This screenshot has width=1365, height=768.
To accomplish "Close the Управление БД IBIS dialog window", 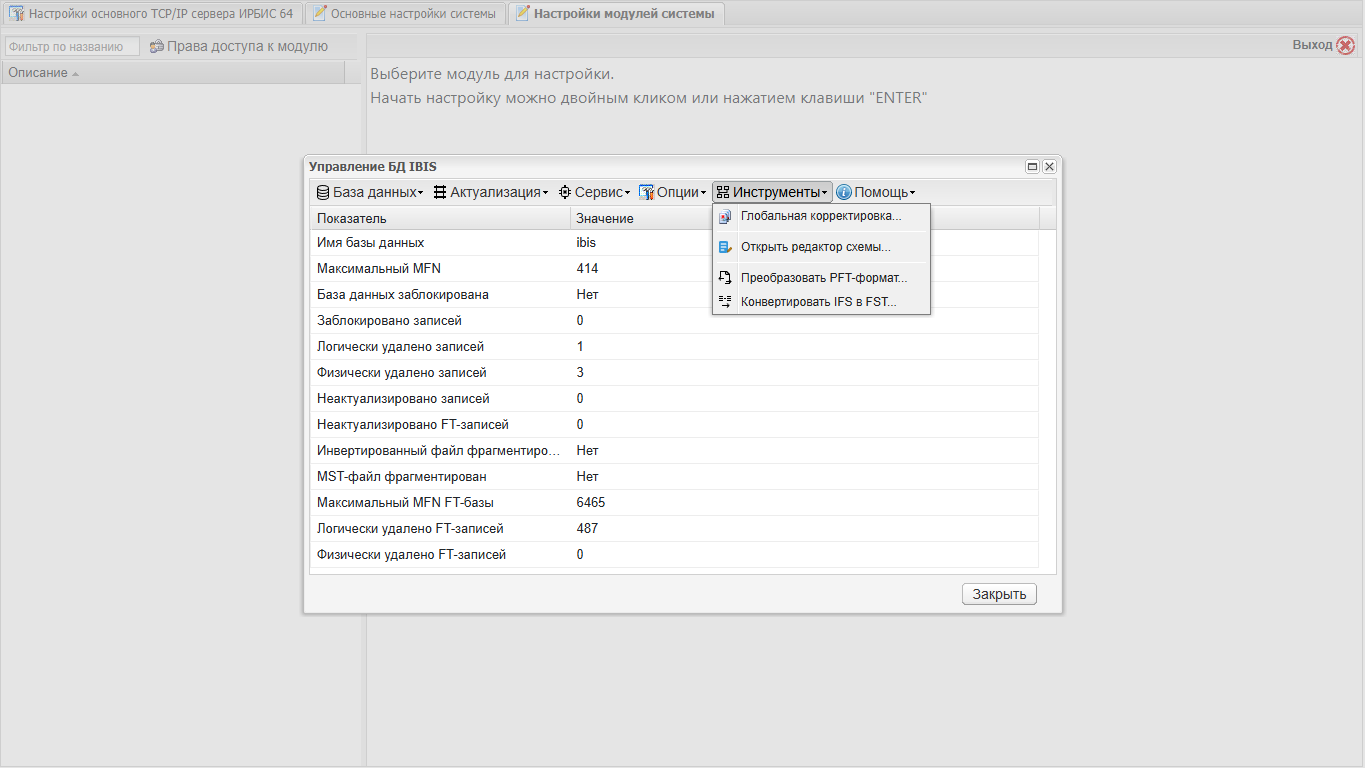I will coord(1049,167).
